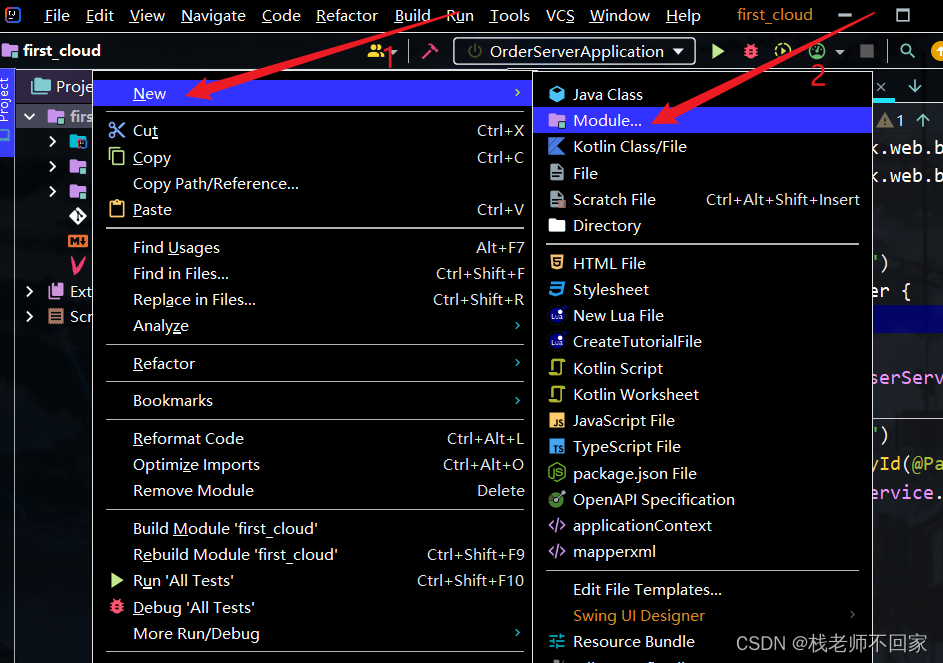Expand Swing UI Designer submenu
Viewport: 943px width, 663px height.
click(702, 615)
